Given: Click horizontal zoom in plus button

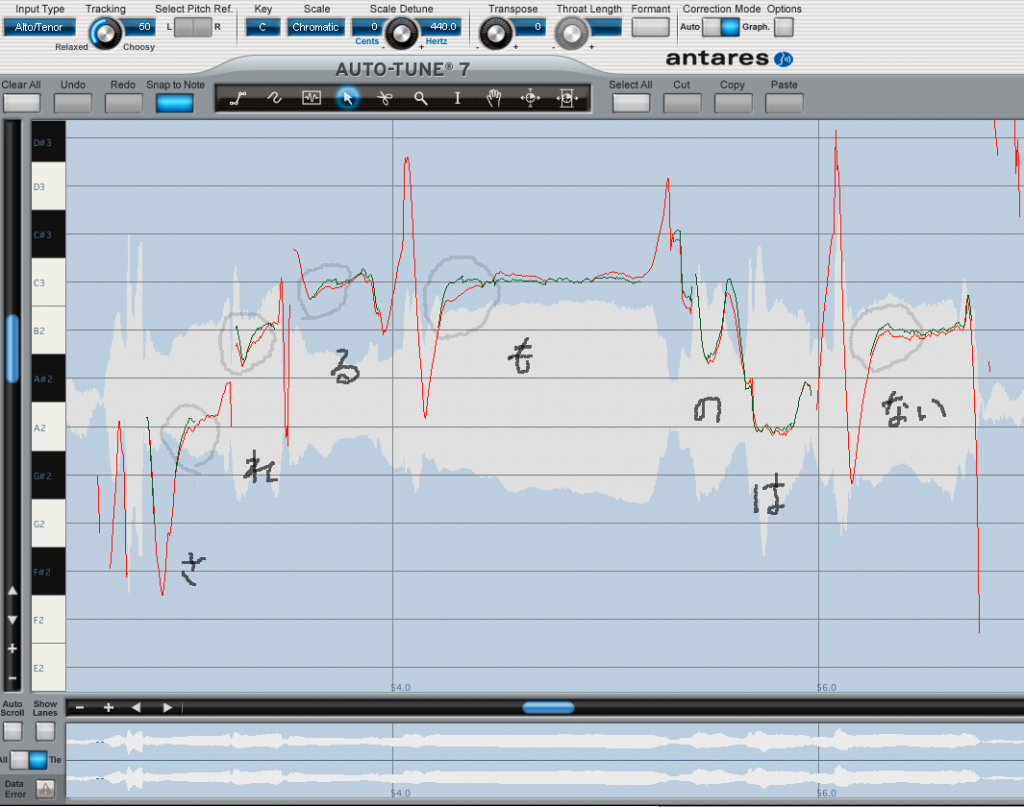Looking at the screenshot, I should [x=108, y=707].
